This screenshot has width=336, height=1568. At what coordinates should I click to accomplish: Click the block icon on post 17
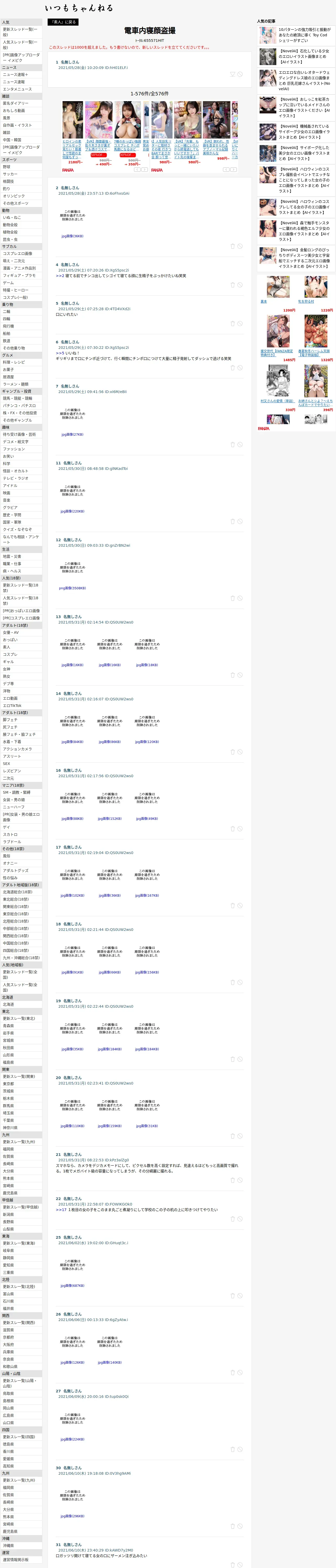(240, 906)
